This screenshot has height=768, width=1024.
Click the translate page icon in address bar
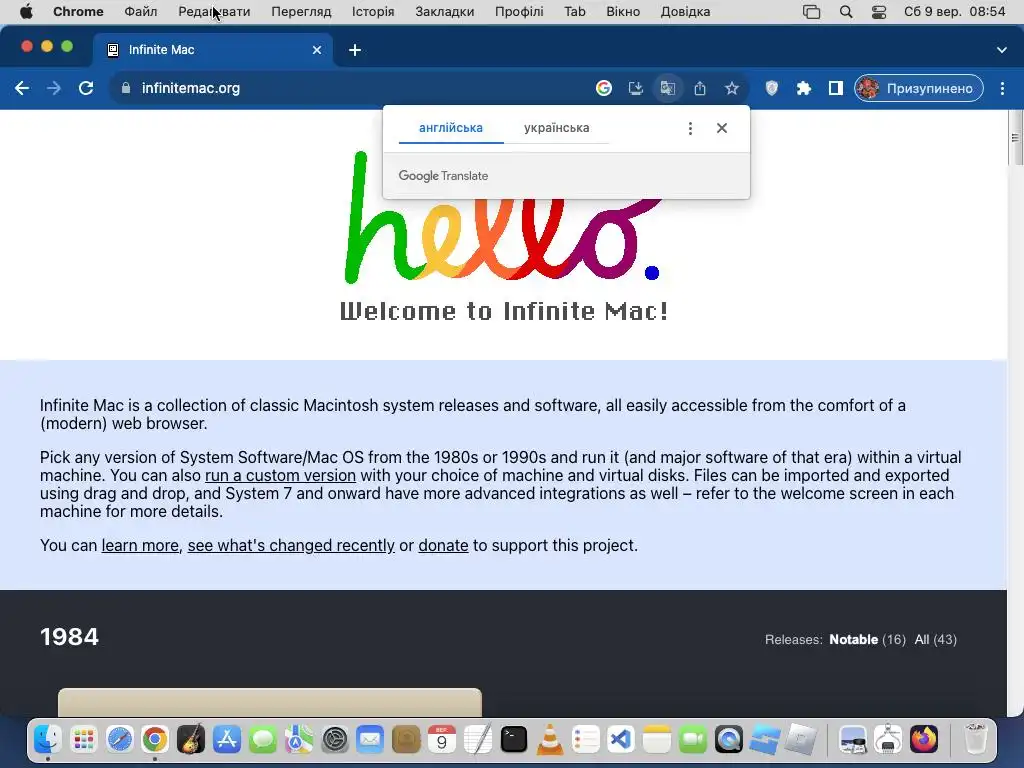[x=667, y=88]
